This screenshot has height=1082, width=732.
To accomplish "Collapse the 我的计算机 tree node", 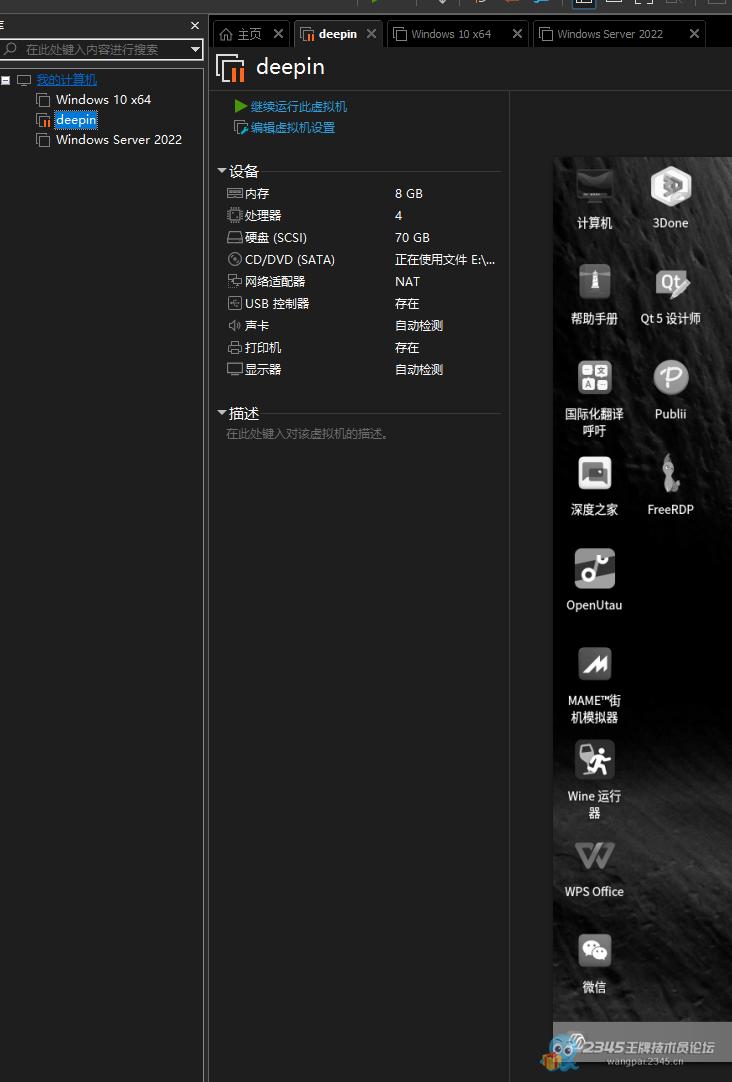I will 6,80.
